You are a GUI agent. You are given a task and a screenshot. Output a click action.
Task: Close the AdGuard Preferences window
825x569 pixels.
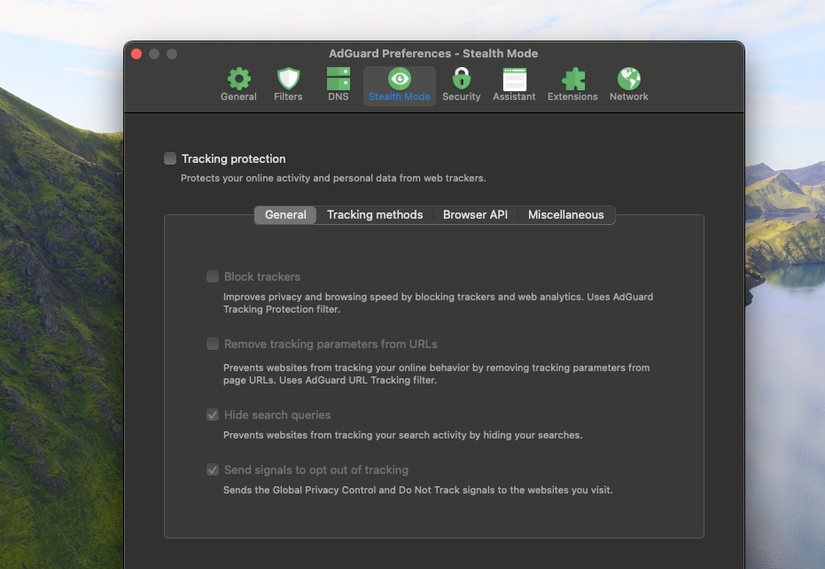coord(137,54)
